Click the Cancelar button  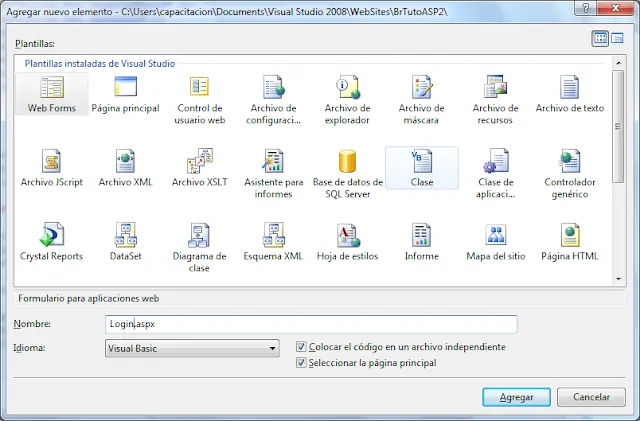tap(591, 397)
